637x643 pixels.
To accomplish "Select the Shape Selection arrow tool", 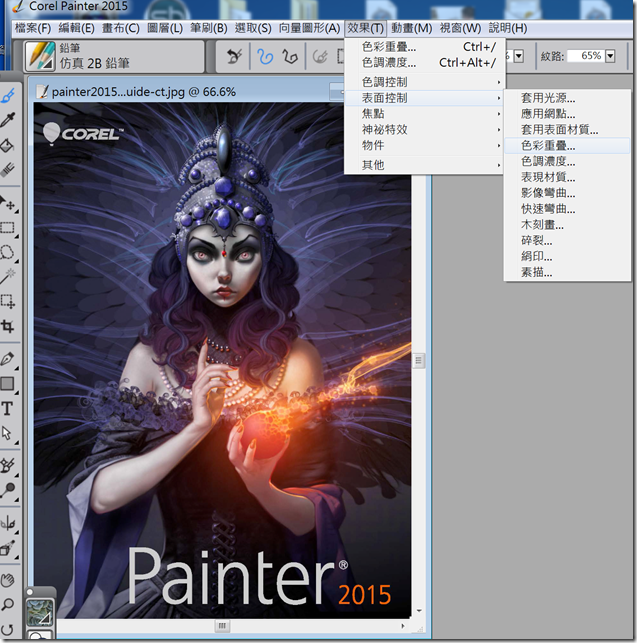I will tap(7, 433).
